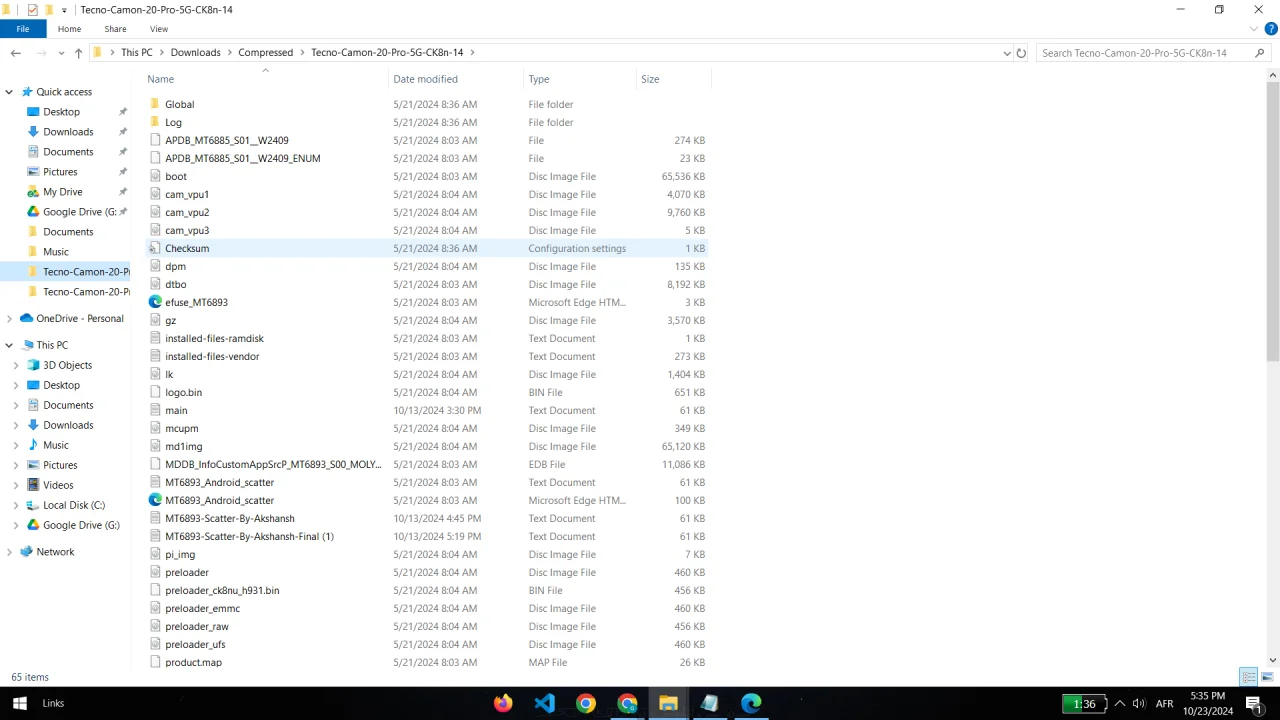Click New folder icon in title bar
This screenshot has height=720, width=1280.
pos(48,10)
